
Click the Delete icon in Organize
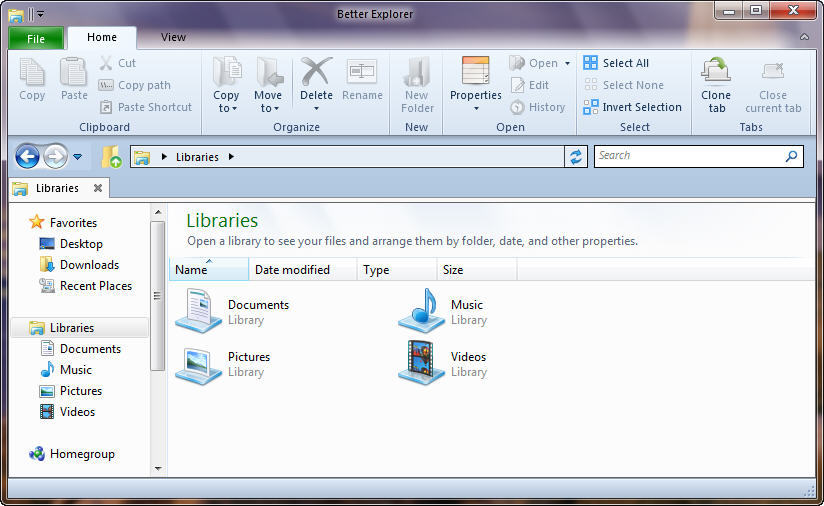click(316, 72)
